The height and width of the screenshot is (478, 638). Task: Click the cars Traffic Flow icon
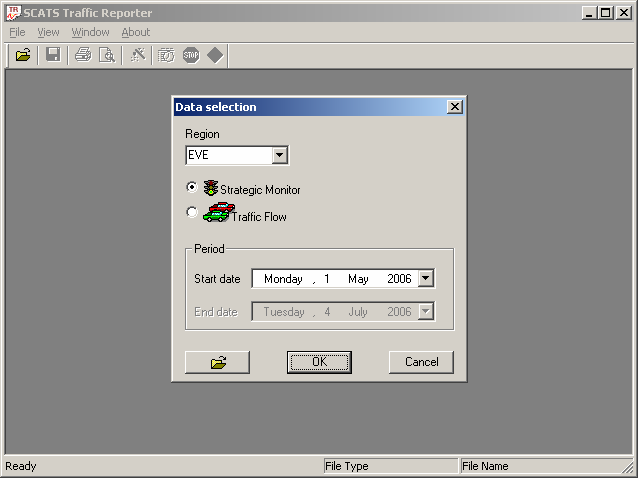[218, 212]
